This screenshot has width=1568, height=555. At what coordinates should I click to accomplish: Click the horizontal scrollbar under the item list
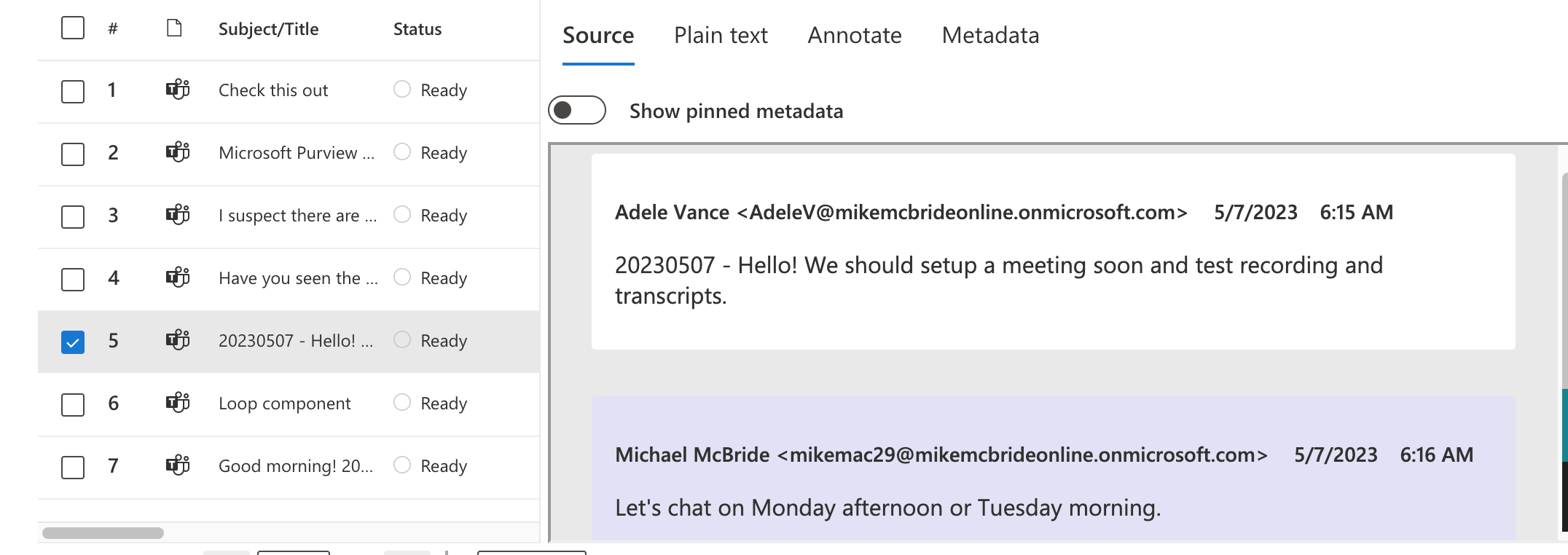pyautogui.click(x=103, y=533)
